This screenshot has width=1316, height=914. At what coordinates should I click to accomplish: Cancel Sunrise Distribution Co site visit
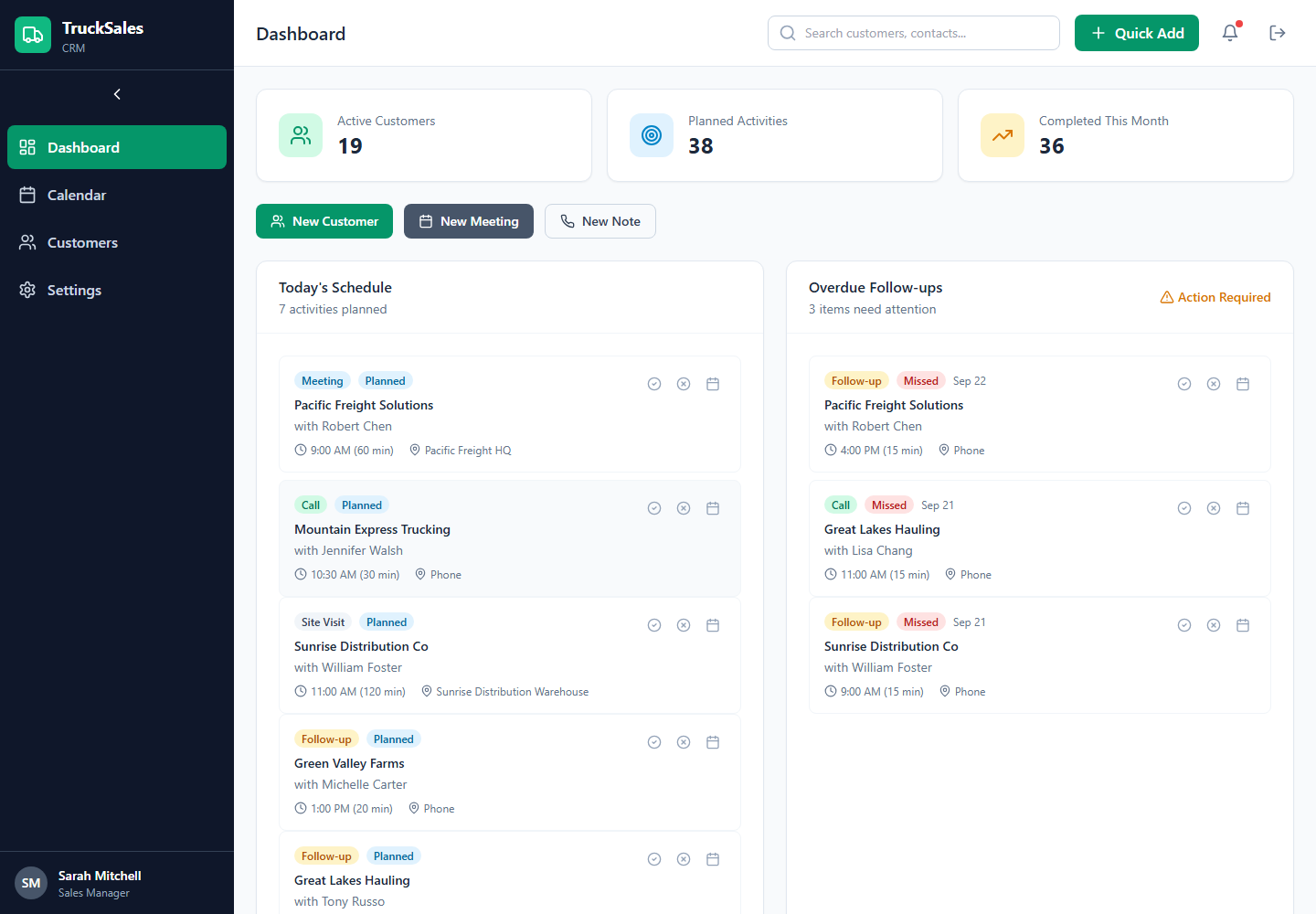pos(684,625)
